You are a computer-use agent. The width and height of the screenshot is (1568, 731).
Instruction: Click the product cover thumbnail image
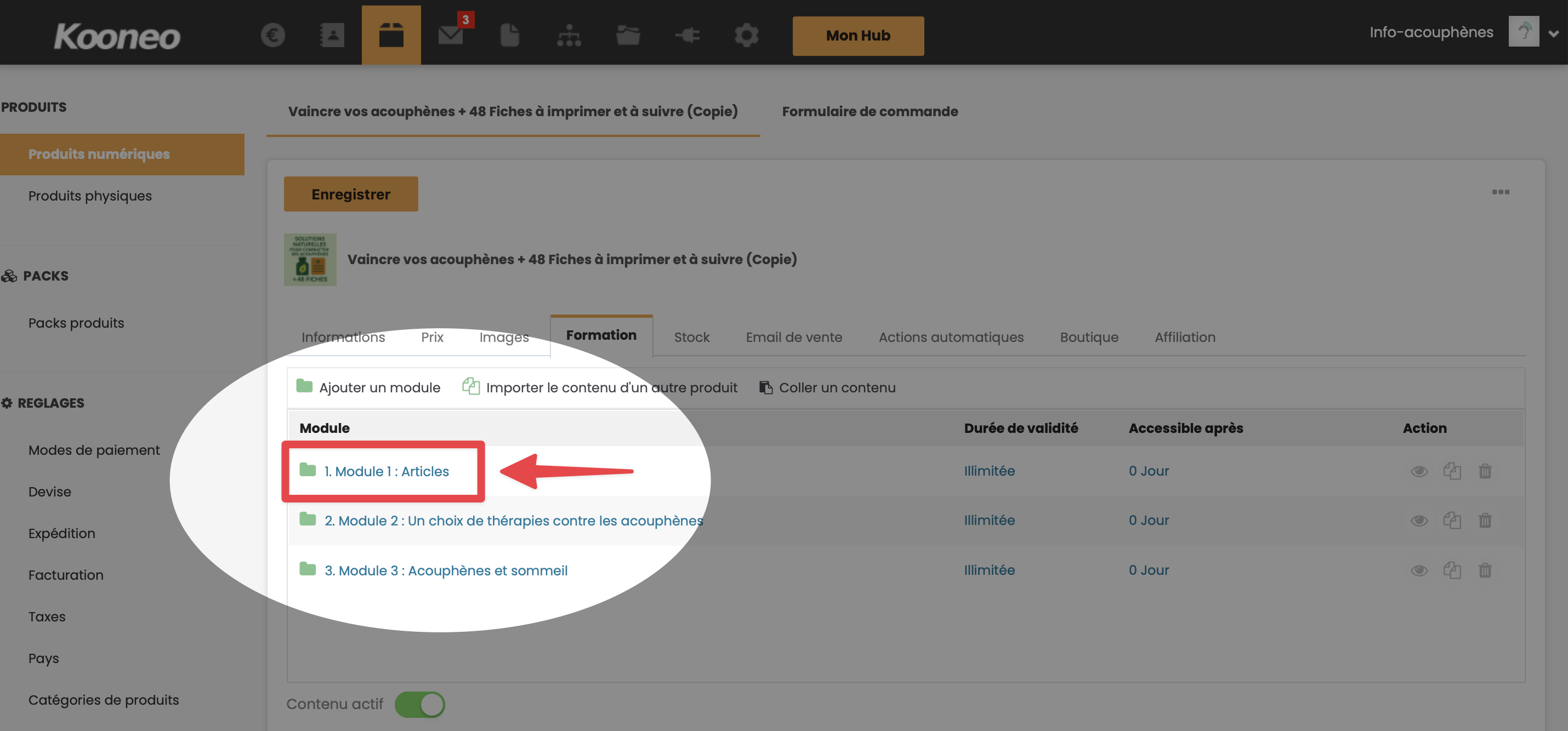(x=310, y=259)
